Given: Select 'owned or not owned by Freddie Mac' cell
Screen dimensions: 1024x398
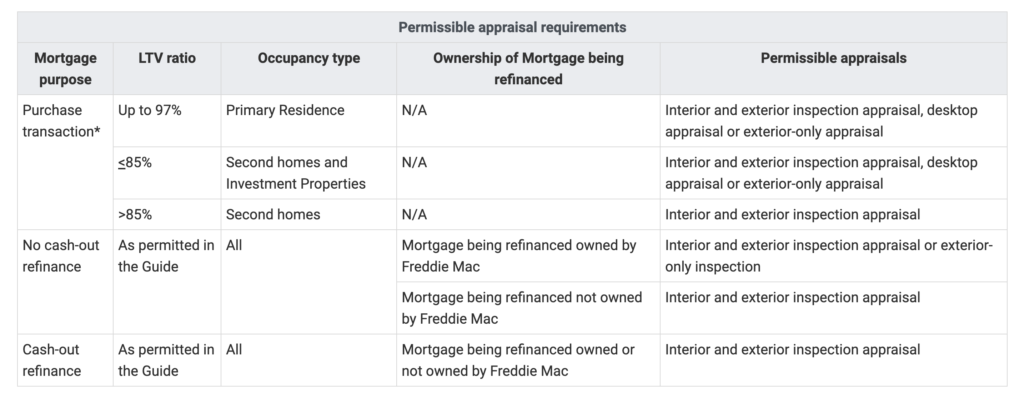Looking at the screenshot, I should [528, 360].
